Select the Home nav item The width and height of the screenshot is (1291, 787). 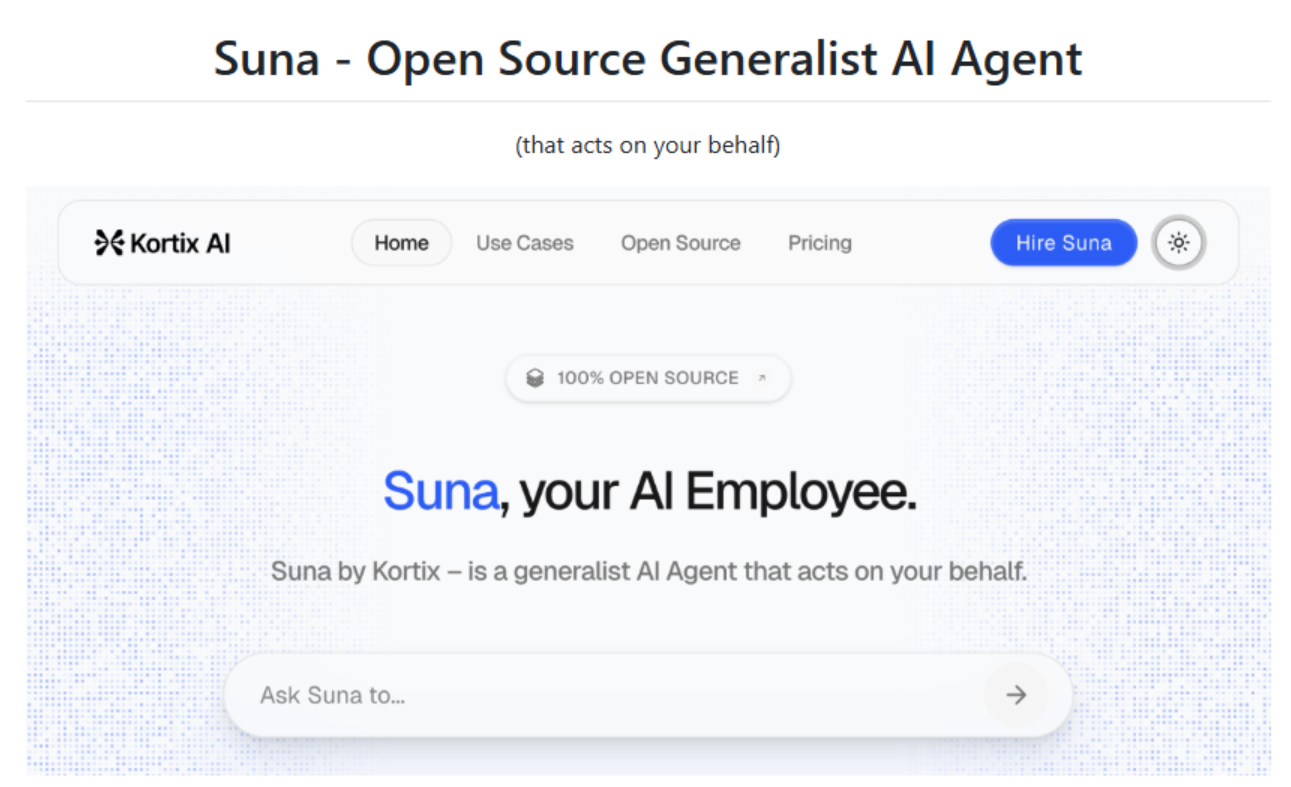click(x=401, y=243)
